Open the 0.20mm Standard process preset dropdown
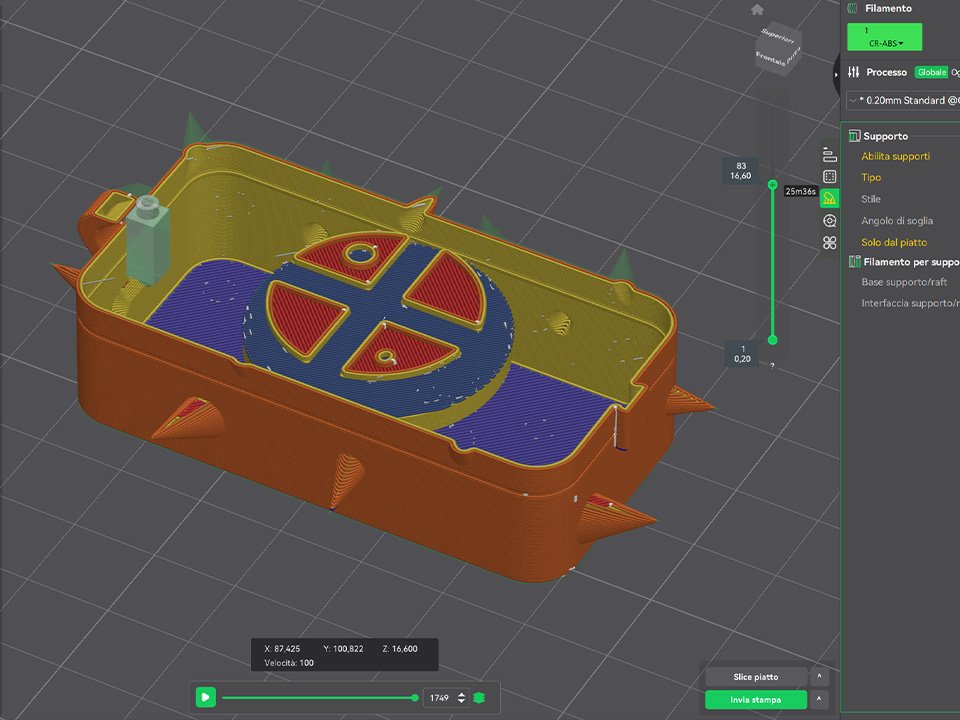 click(900, 101)
